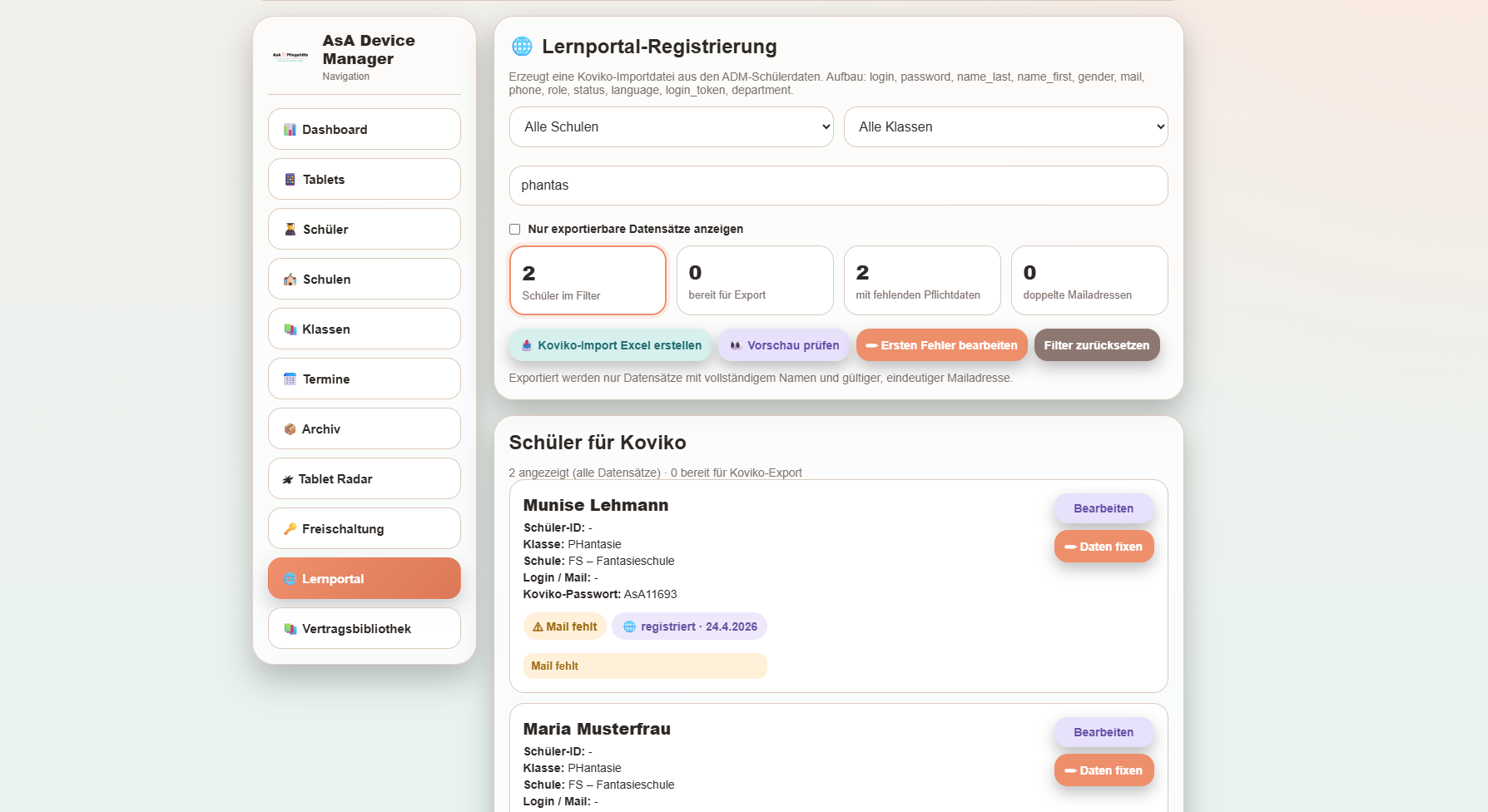Click the 'AsA Device Manager' title
This screenshot has width=1488, height=812.
(x=369, y=50)
